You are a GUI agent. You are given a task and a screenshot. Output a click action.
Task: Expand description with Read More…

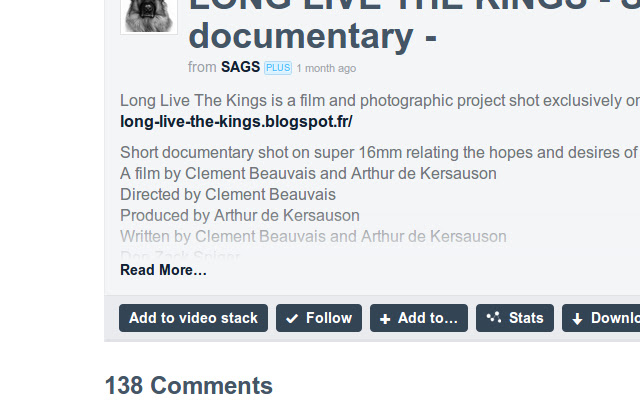click(163, 270)
